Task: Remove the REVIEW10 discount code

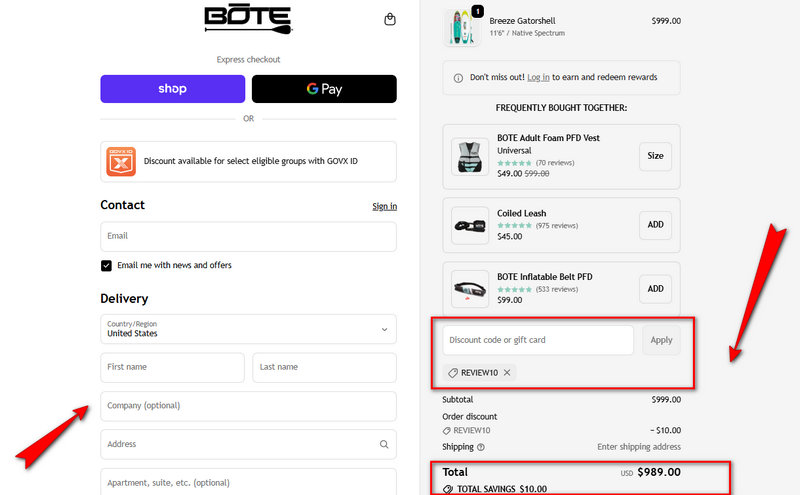Action: [x=507, y=373]
